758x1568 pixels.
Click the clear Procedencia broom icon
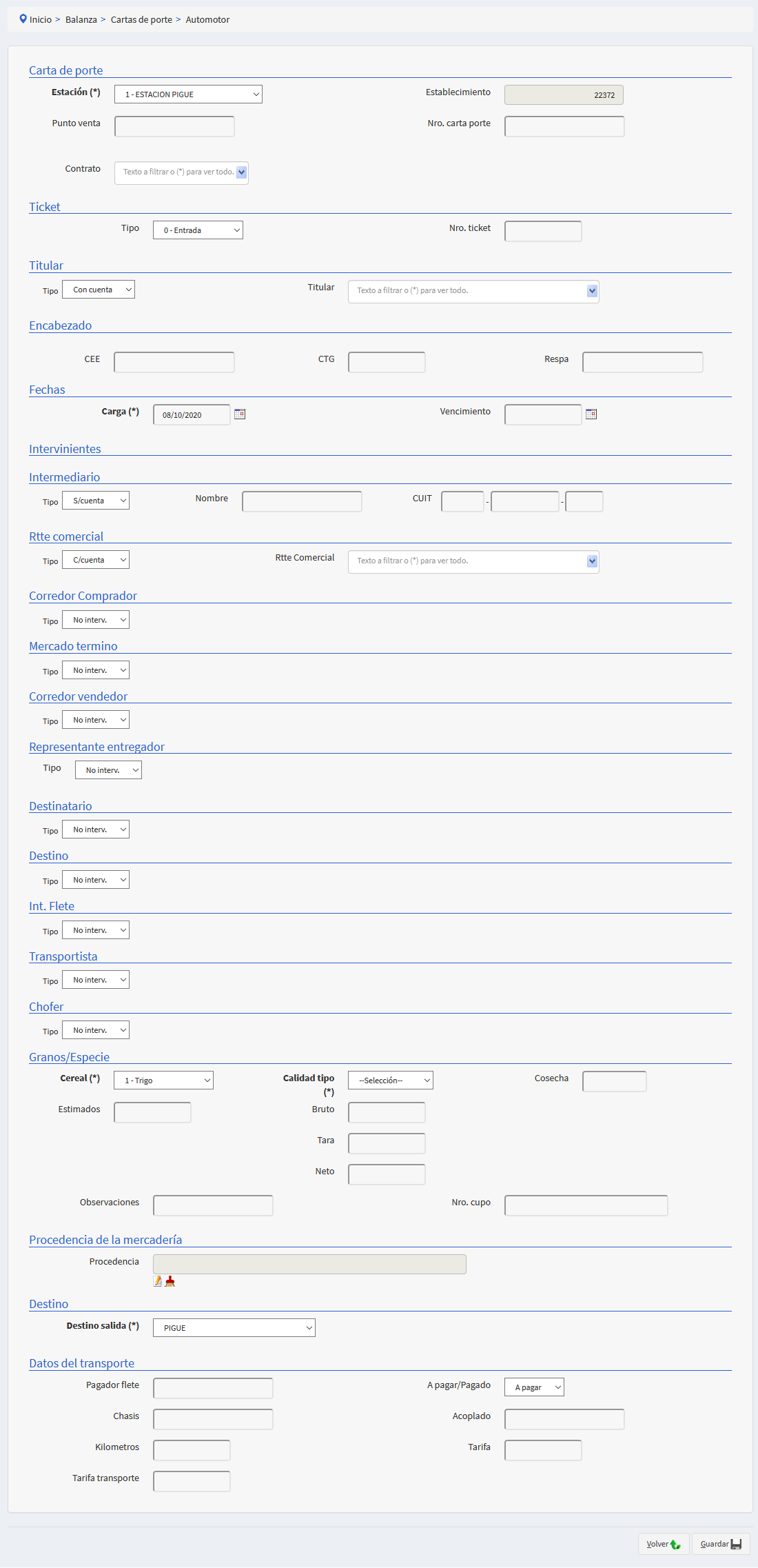(x=170, y=1281)
